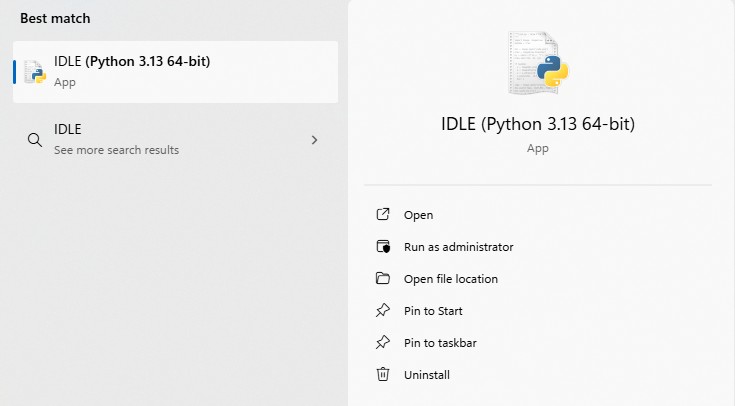Click the Pin to Start pin icon

coord(383,310)
